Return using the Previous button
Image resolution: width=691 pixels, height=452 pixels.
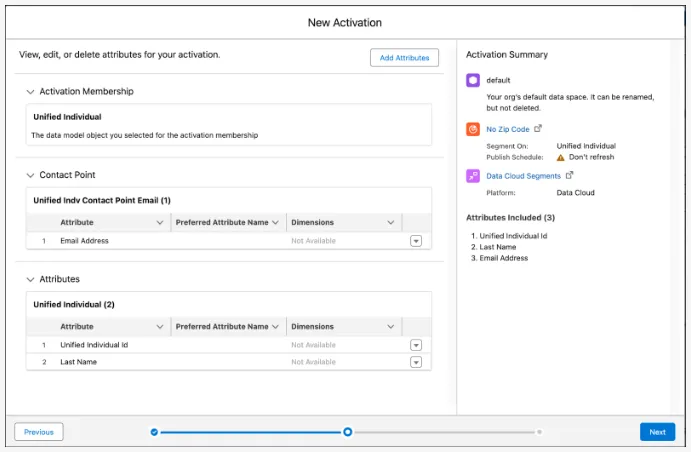[x=39, y=432]
